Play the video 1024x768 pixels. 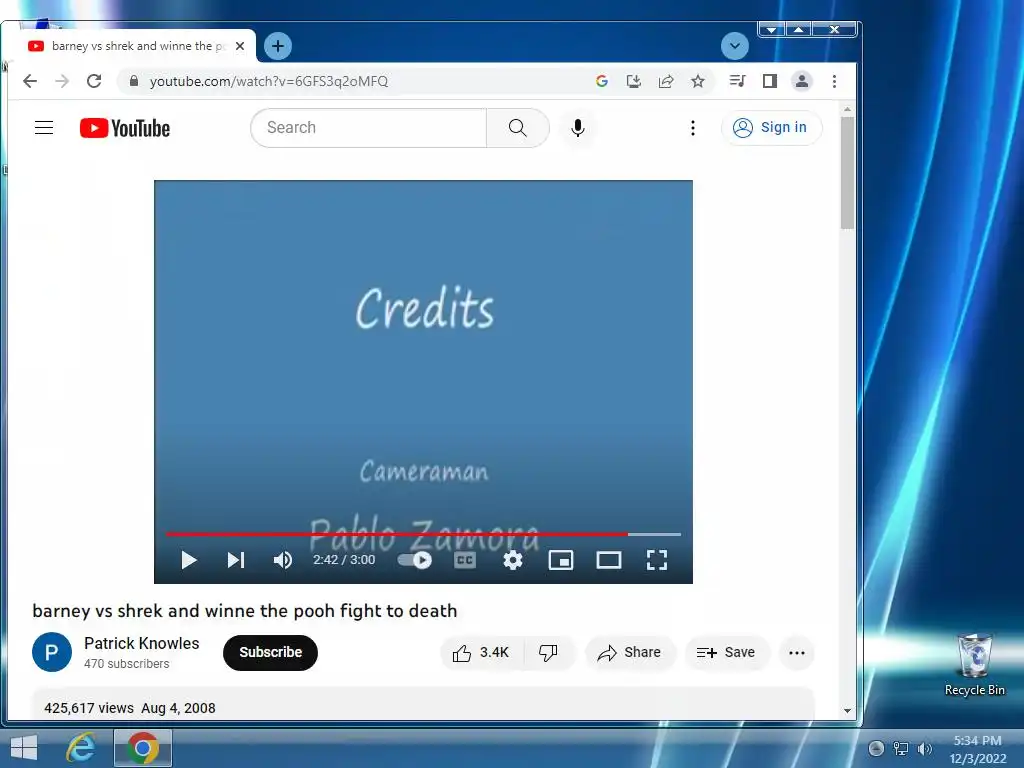coord(189,560)
